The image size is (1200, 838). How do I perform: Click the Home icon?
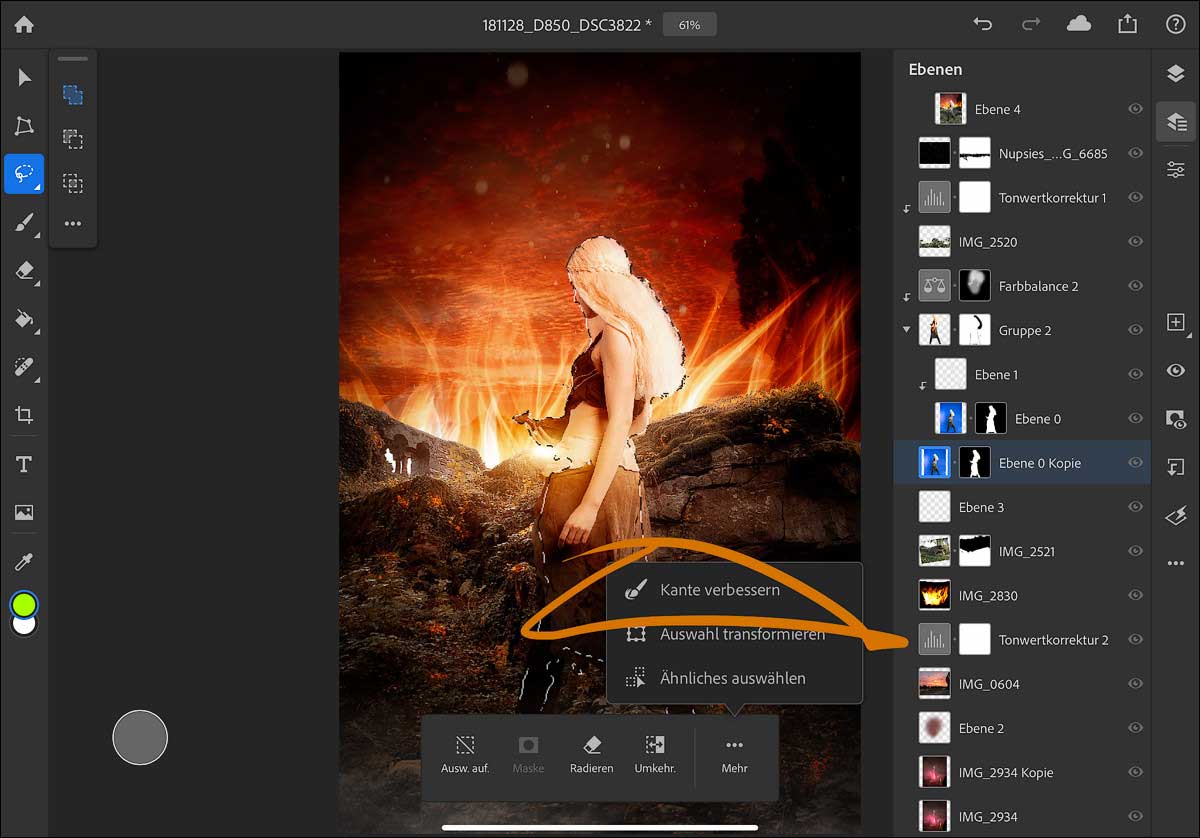(x=23, y=25)
